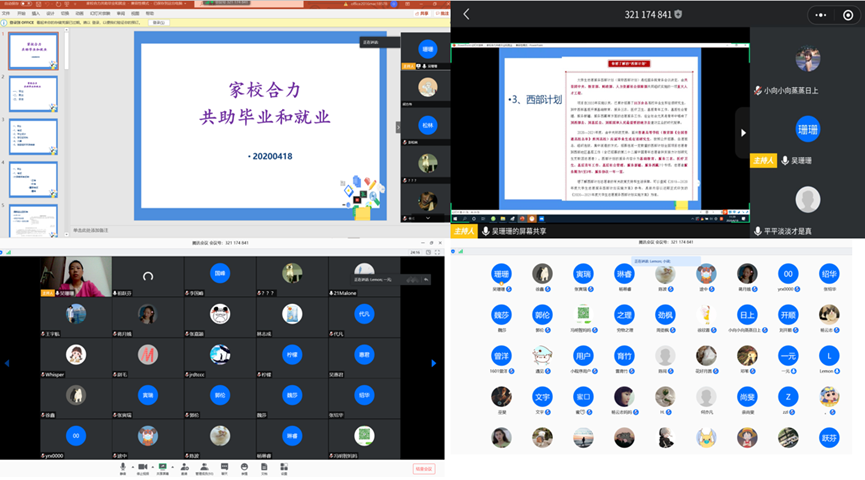Switch layout view icon beside fullscreen
This screenshot has width=865, height=480.
(428, 252)
